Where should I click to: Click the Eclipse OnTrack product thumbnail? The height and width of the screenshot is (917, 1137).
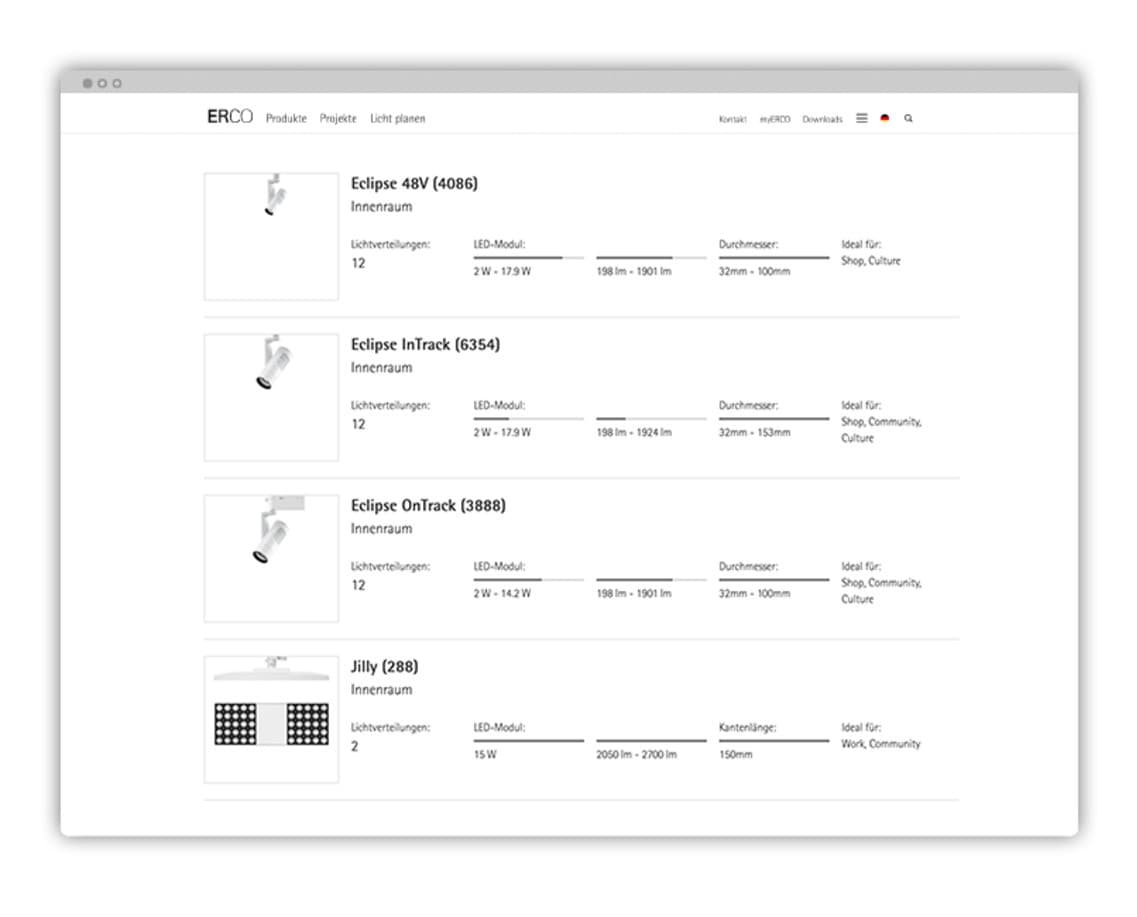[271, 558]
